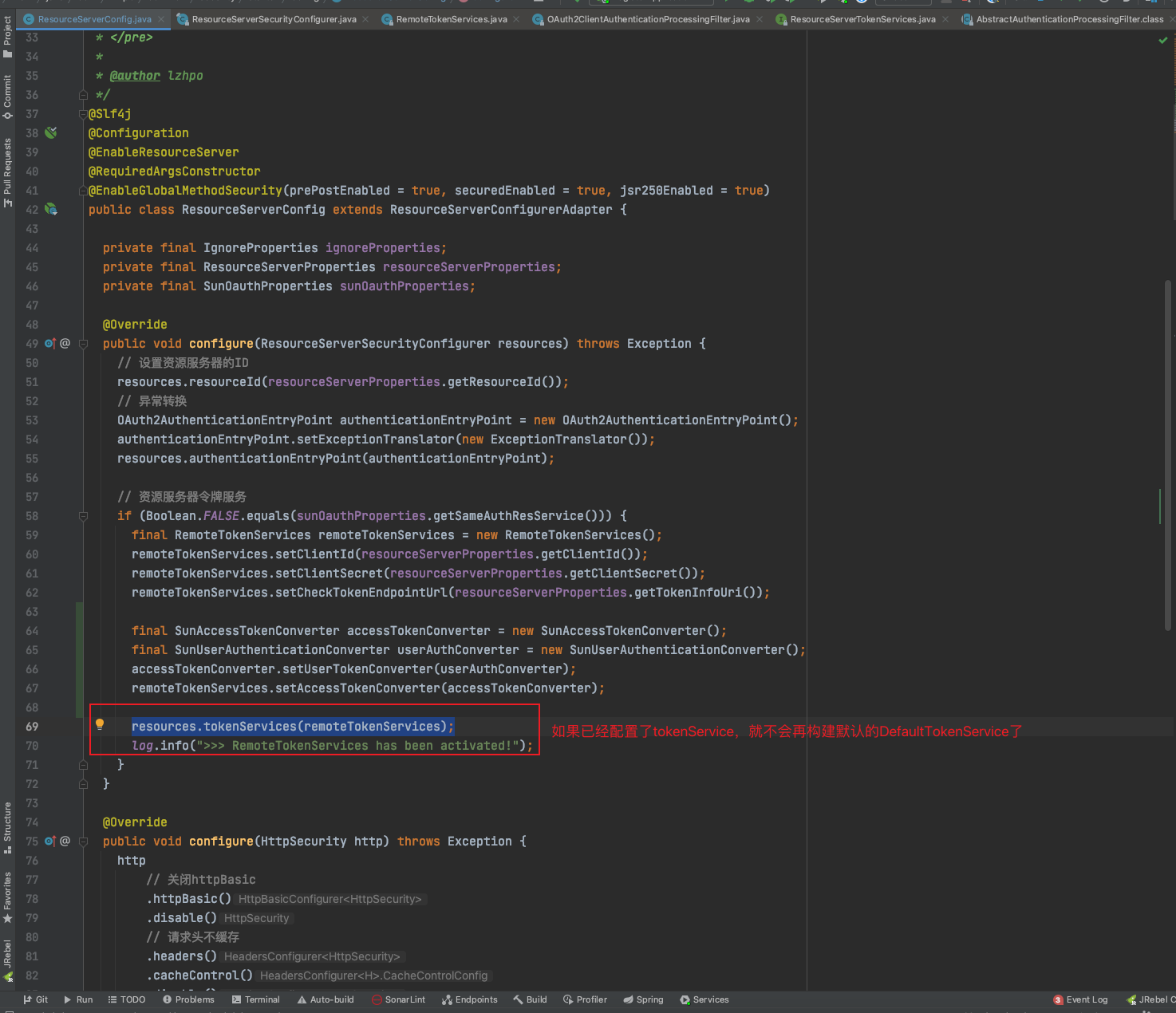Click the green inspections checkmark widget
The image size is (1176, 1013).
[x=1162, y=40]
